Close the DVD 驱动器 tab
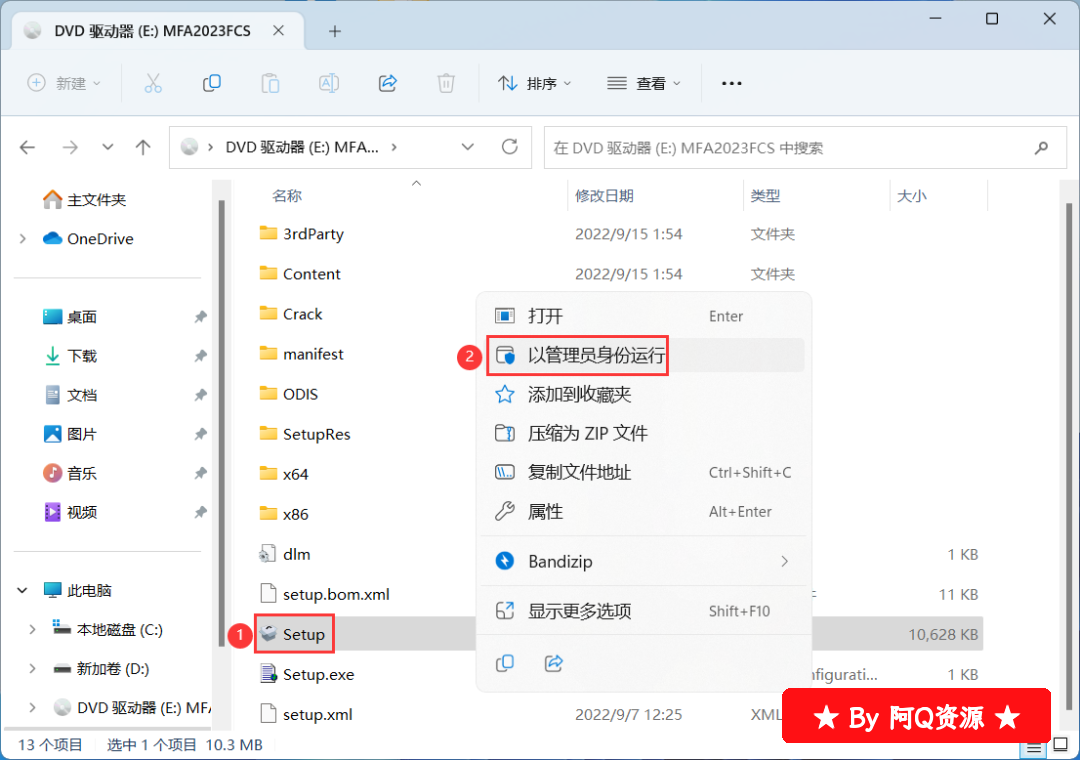This screenshot has height=760, width=1080. tap(278, 31)
